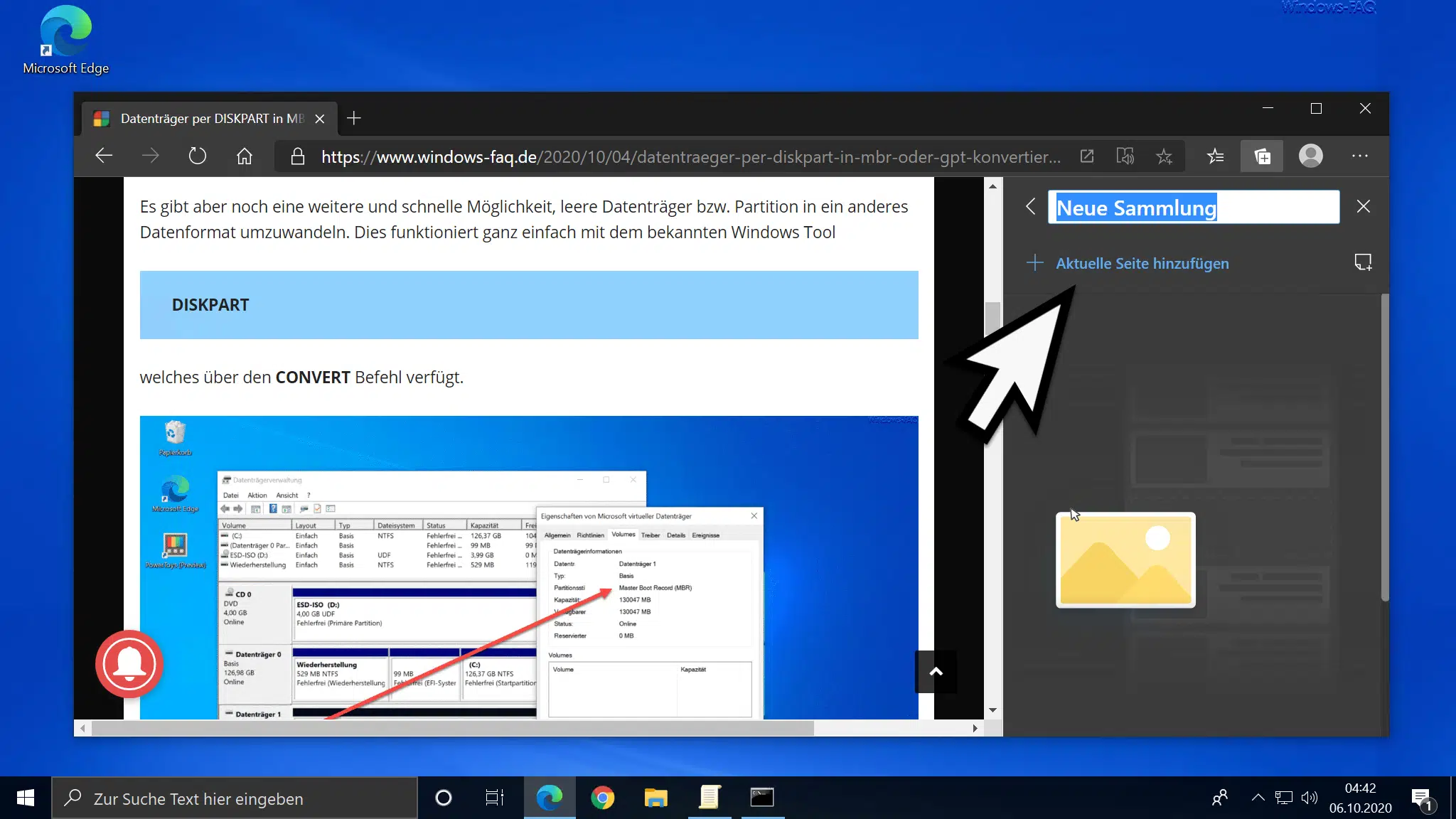Go back in the Collections panel
The image size is (1456, 819).
(1030, 207)
